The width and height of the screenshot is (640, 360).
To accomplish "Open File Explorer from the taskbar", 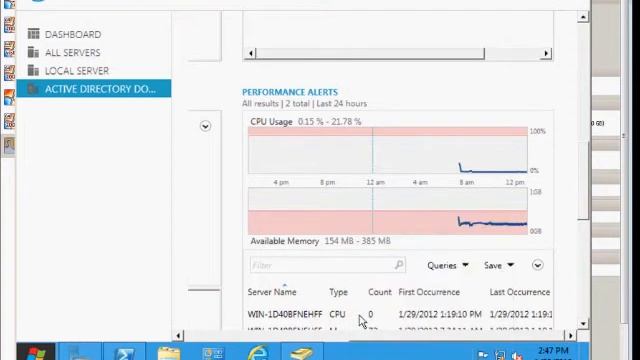I will (x=169, y=352).
